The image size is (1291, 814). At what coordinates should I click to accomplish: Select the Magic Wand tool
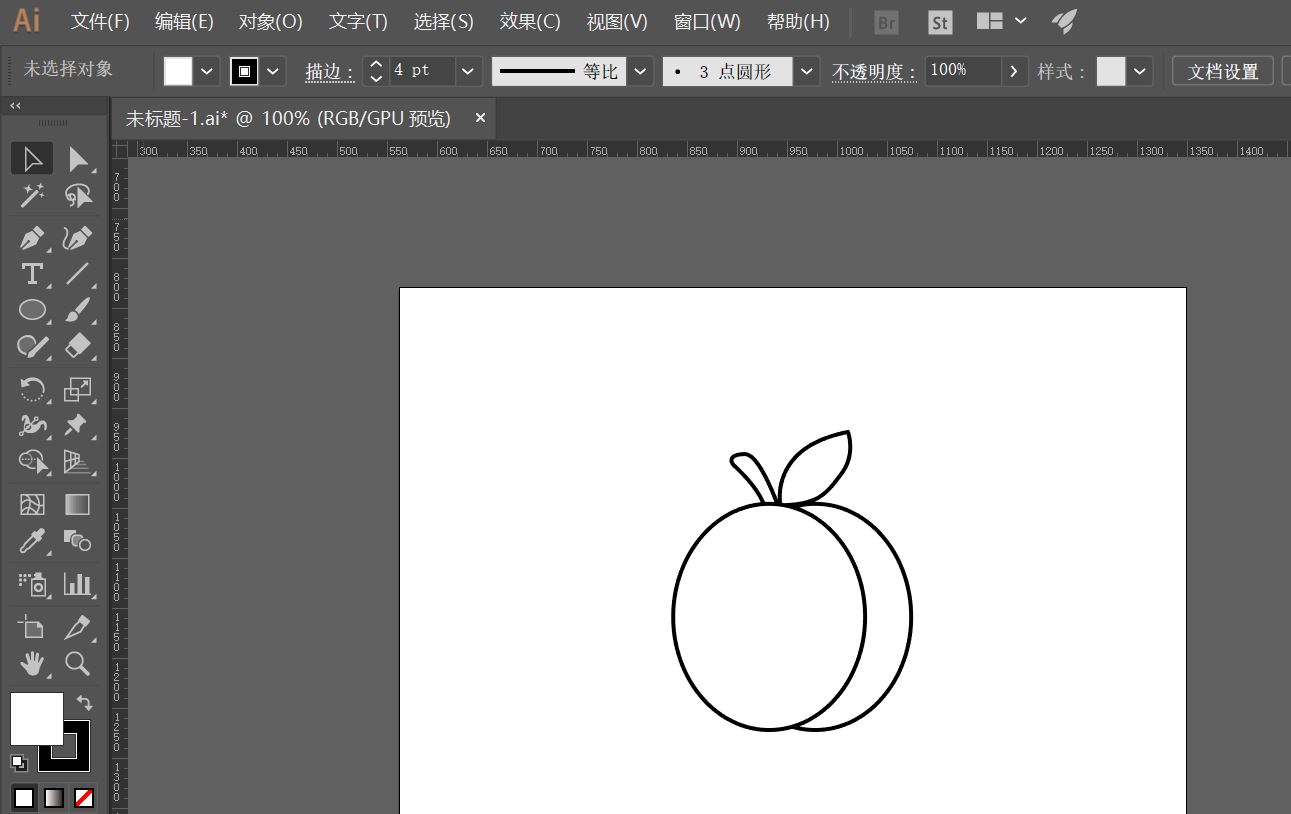click(31, 196)
